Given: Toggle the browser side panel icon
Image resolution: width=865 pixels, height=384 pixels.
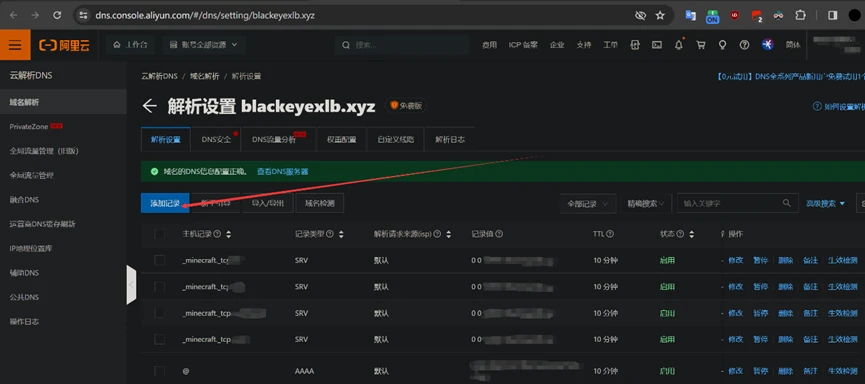Looking at the screenshot, I should point(832,15).
